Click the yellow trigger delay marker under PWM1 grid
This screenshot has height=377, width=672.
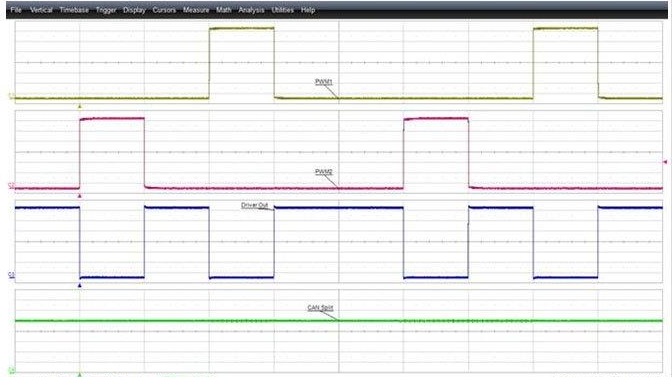[x=79, y=106]
